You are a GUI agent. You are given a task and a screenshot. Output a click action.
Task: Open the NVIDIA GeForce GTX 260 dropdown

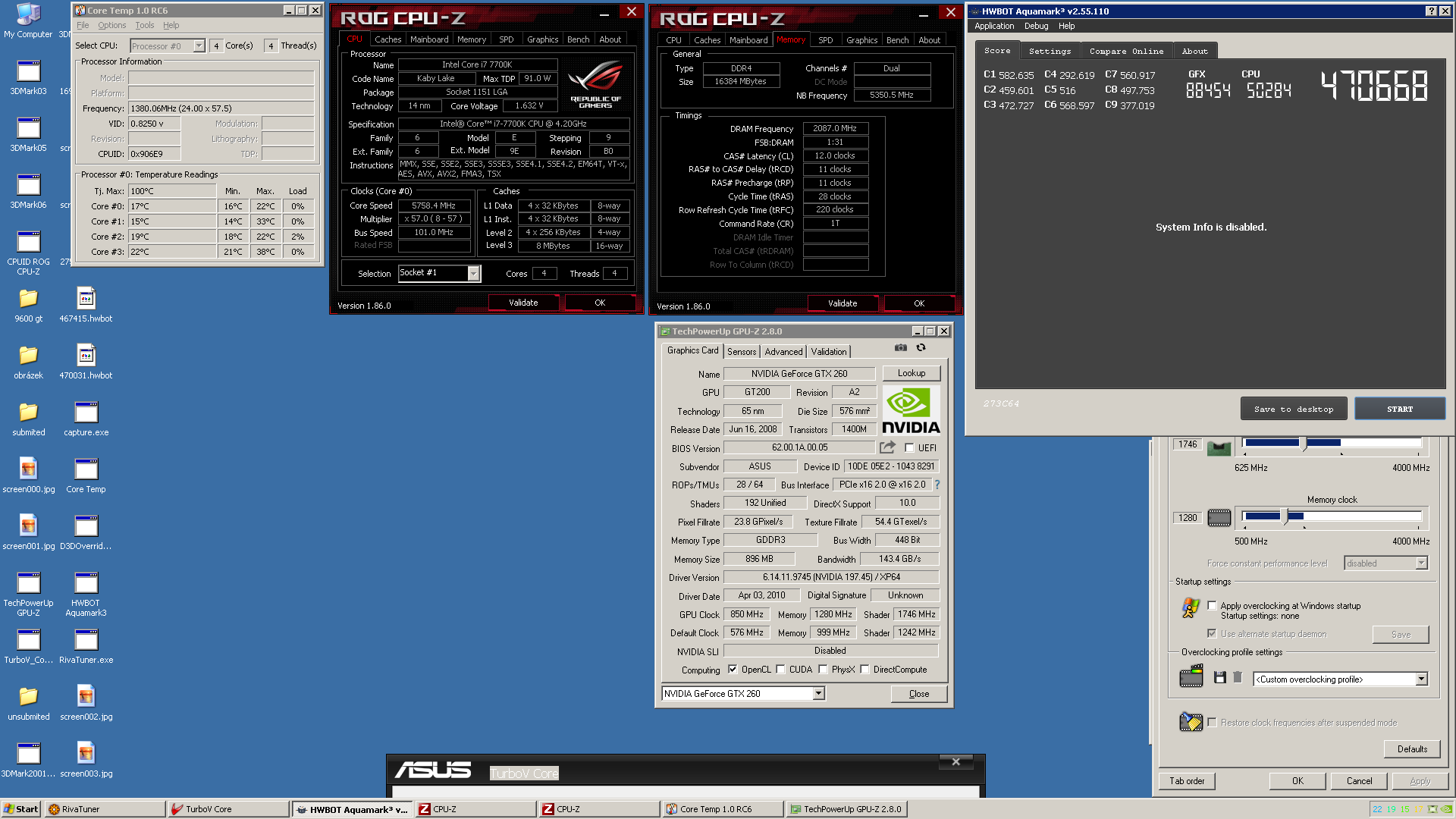(x=818, y=694)
